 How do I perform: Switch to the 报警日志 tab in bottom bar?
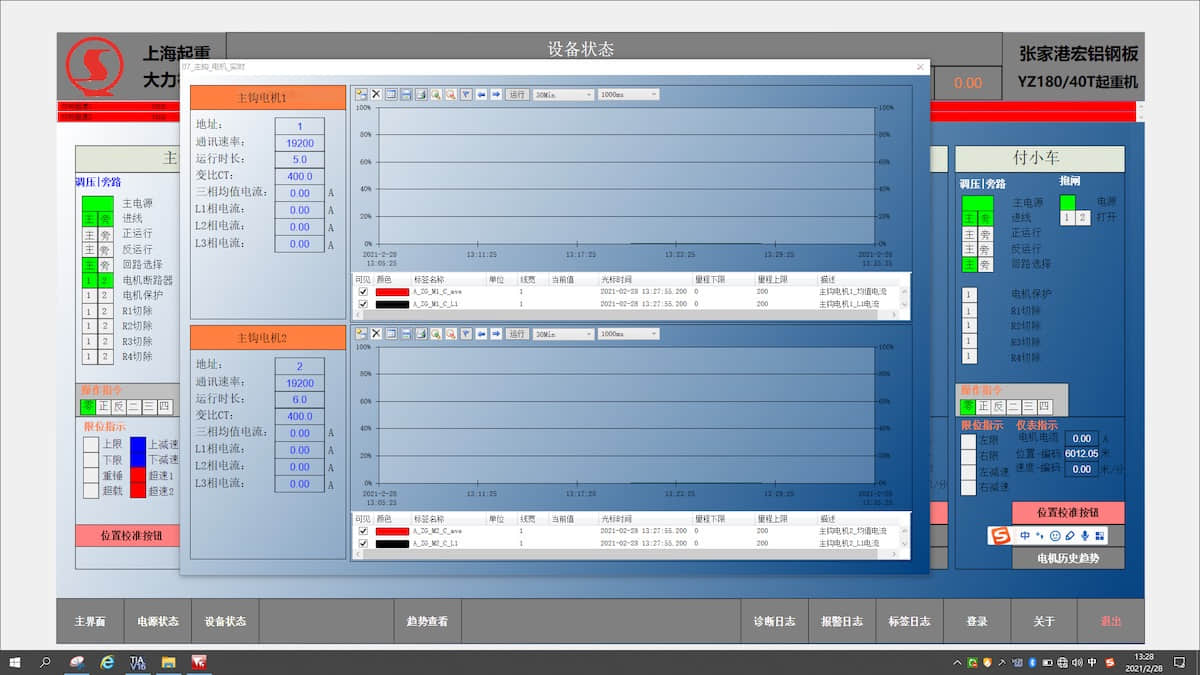coord(842,621)
